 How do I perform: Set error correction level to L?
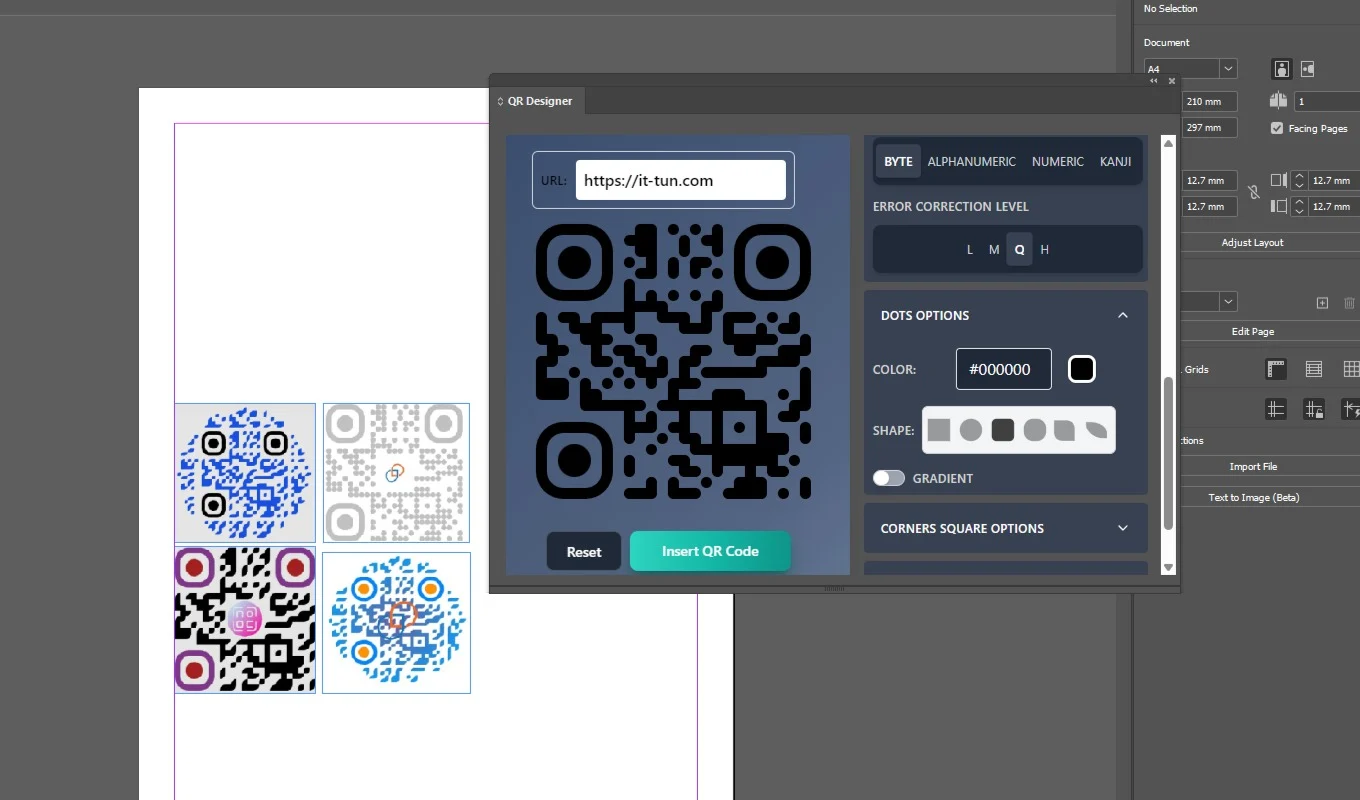970,250
